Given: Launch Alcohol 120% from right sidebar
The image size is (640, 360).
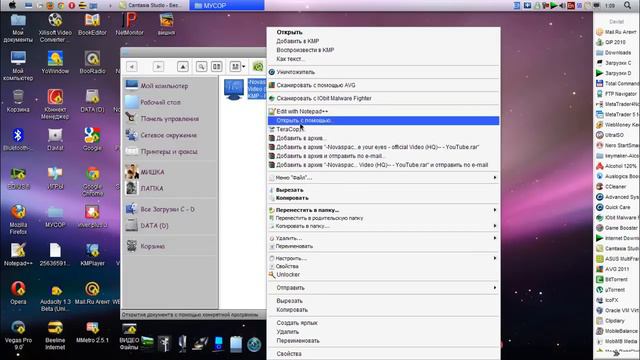Looking at the screenshot, I should click(x=616, y=166).
